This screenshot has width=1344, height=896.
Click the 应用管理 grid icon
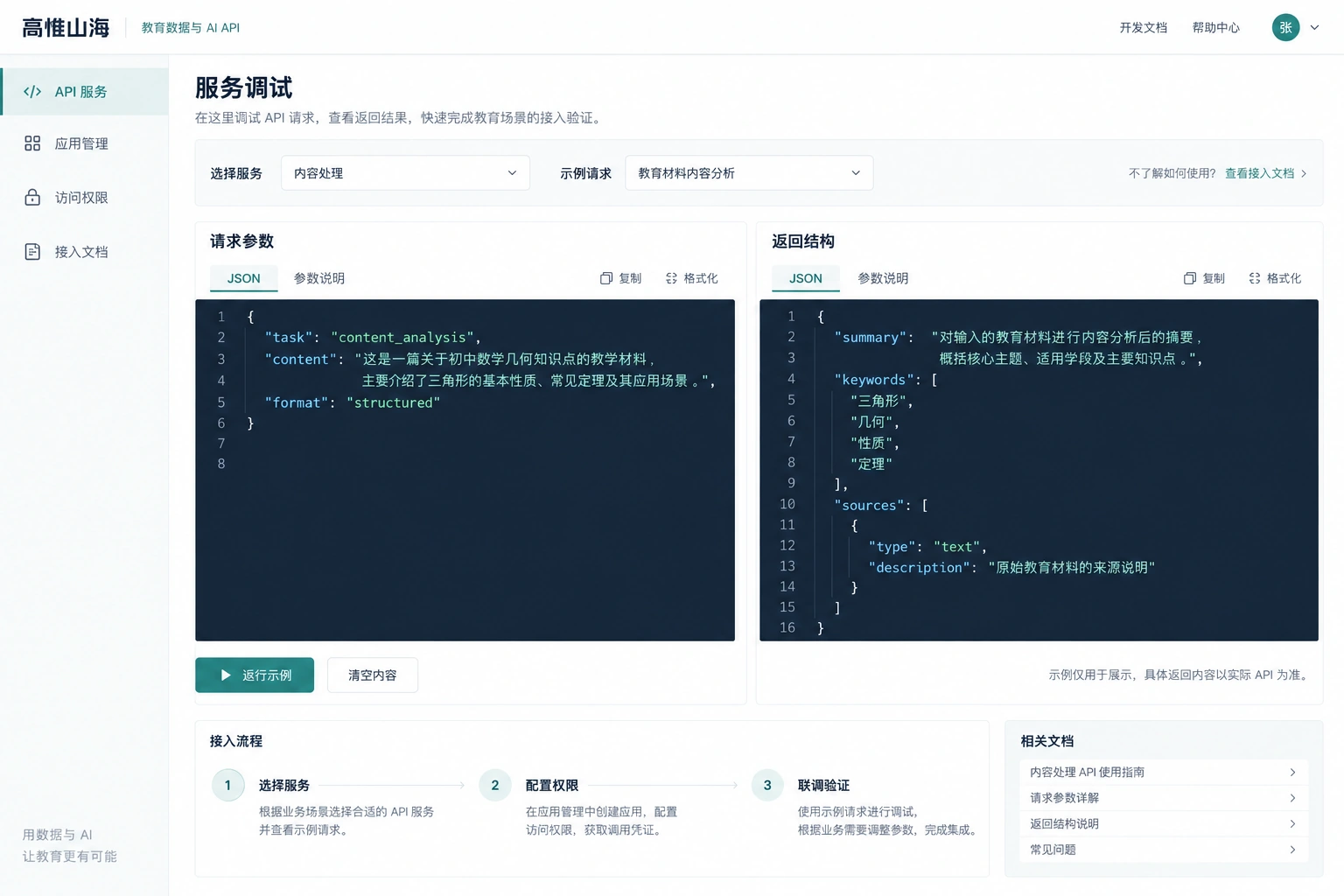pos(32,143)
